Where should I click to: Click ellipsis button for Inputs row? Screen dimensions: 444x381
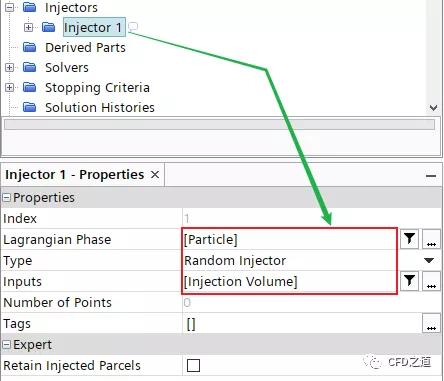pyautogui.click(x=431, y=281)
